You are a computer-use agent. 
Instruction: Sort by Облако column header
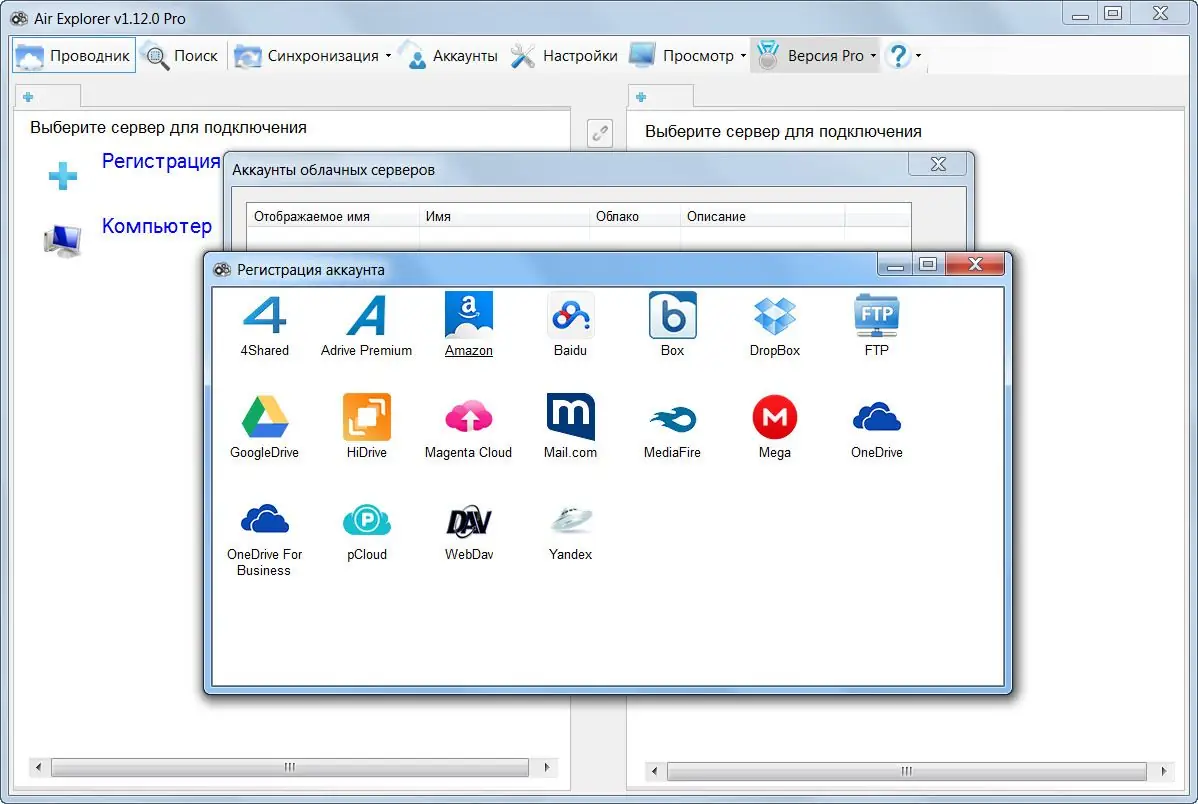(635, 216)
